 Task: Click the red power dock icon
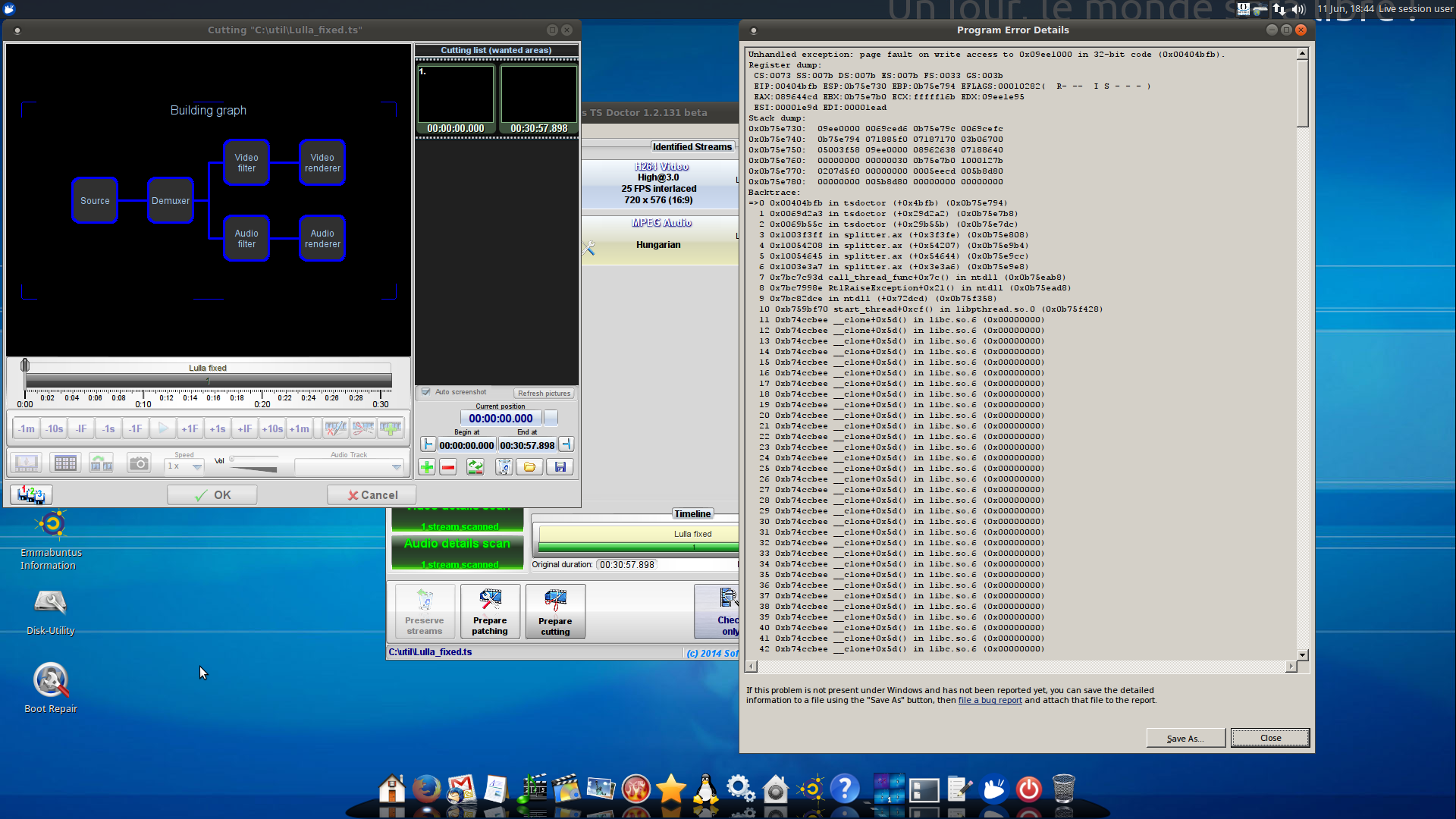pyautogui.click(x=1028, y=789)
